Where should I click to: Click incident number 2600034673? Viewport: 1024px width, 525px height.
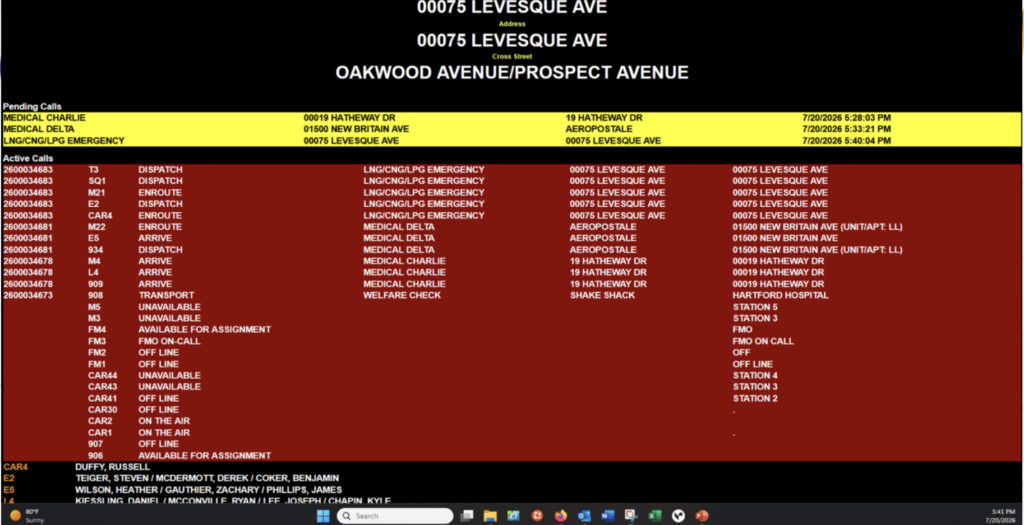click(x=27, y=295)
